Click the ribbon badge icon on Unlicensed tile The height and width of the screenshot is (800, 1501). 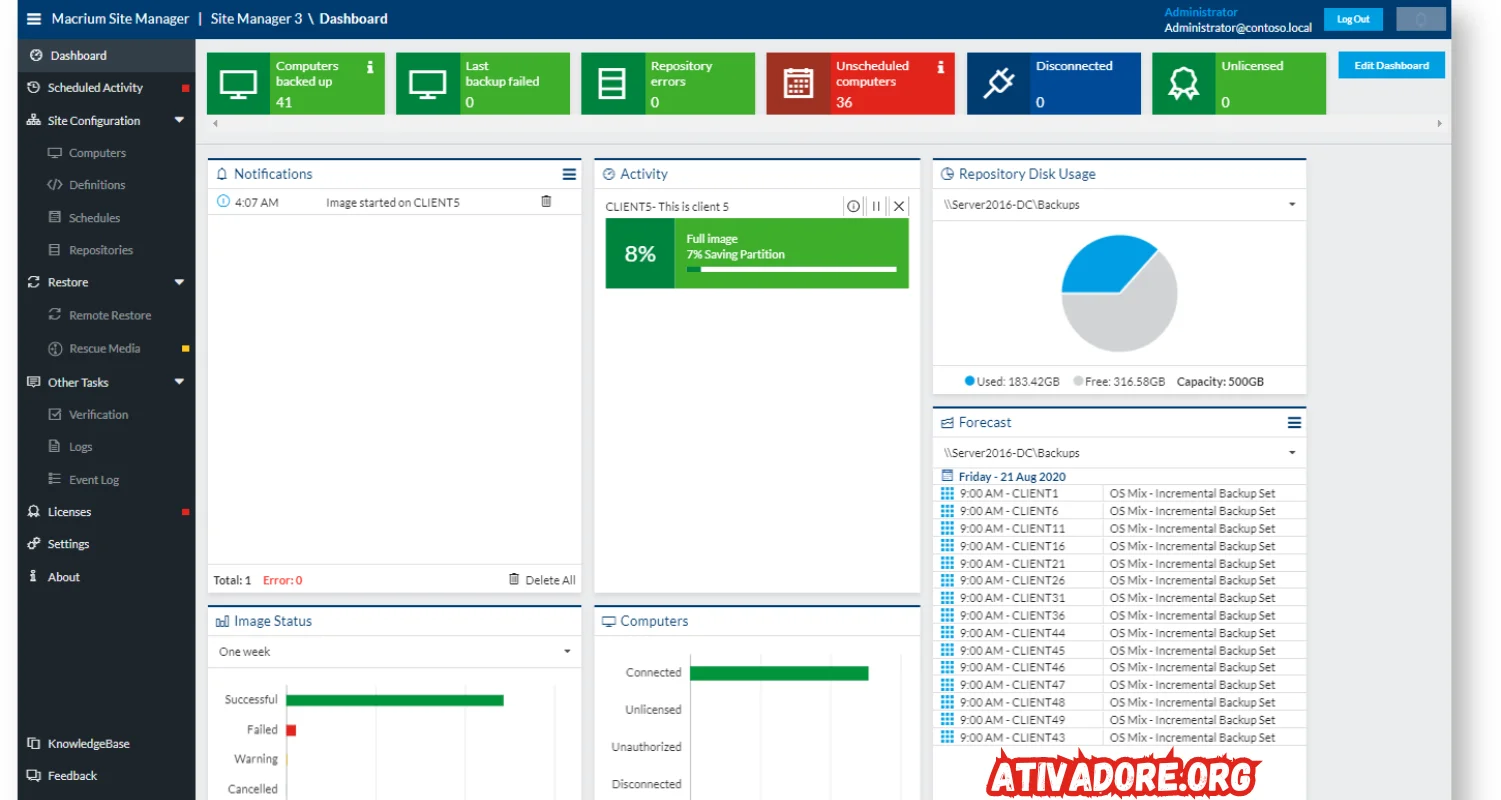tap(1184, 84)
